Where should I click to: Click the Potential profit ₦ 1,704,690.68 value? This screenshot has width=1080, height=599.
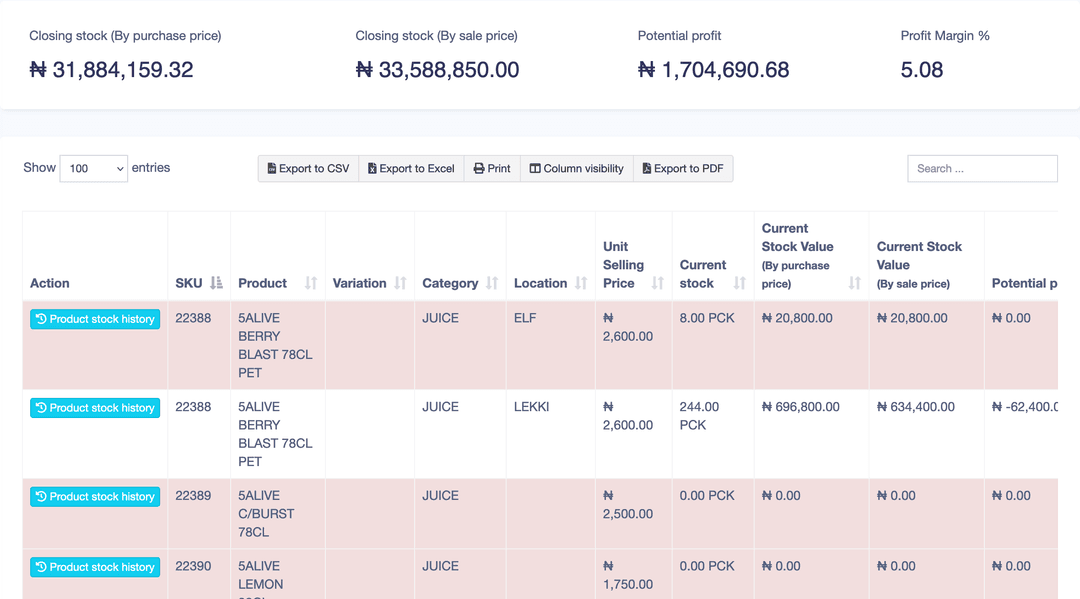click(714, 70)
